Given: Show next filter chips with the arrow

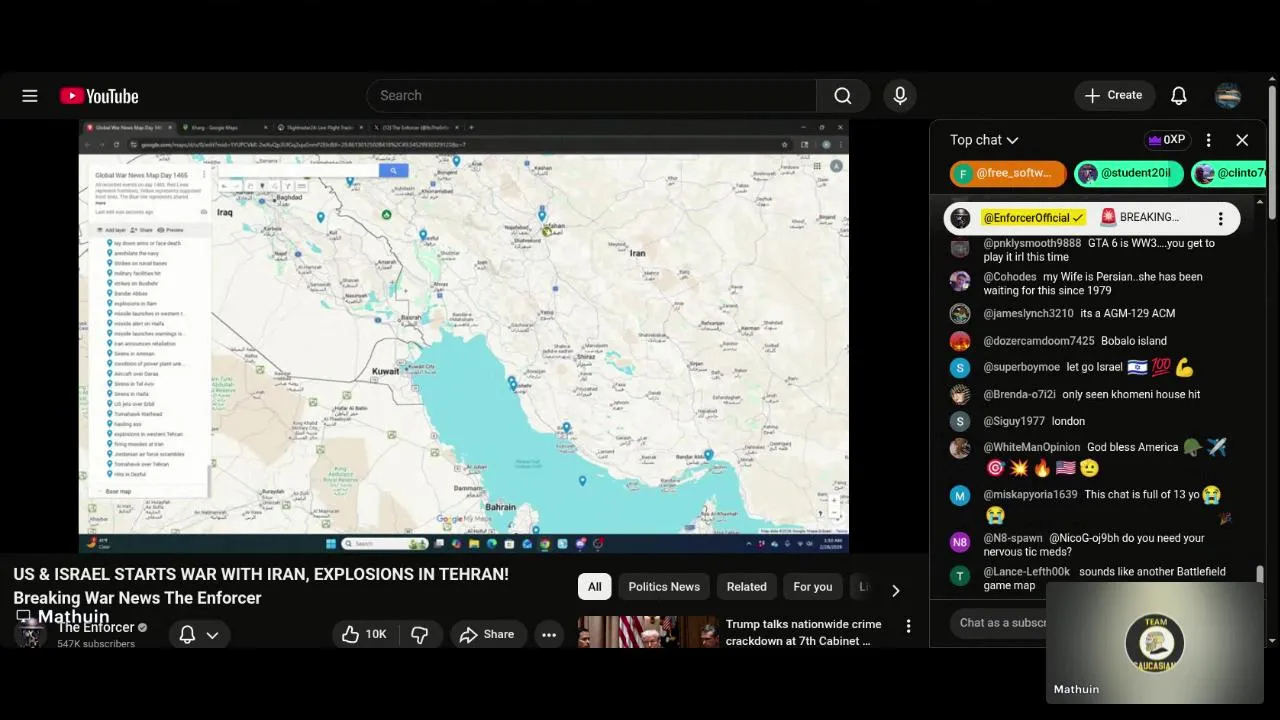Looking at the screenshot, I should tap(895, 590).
